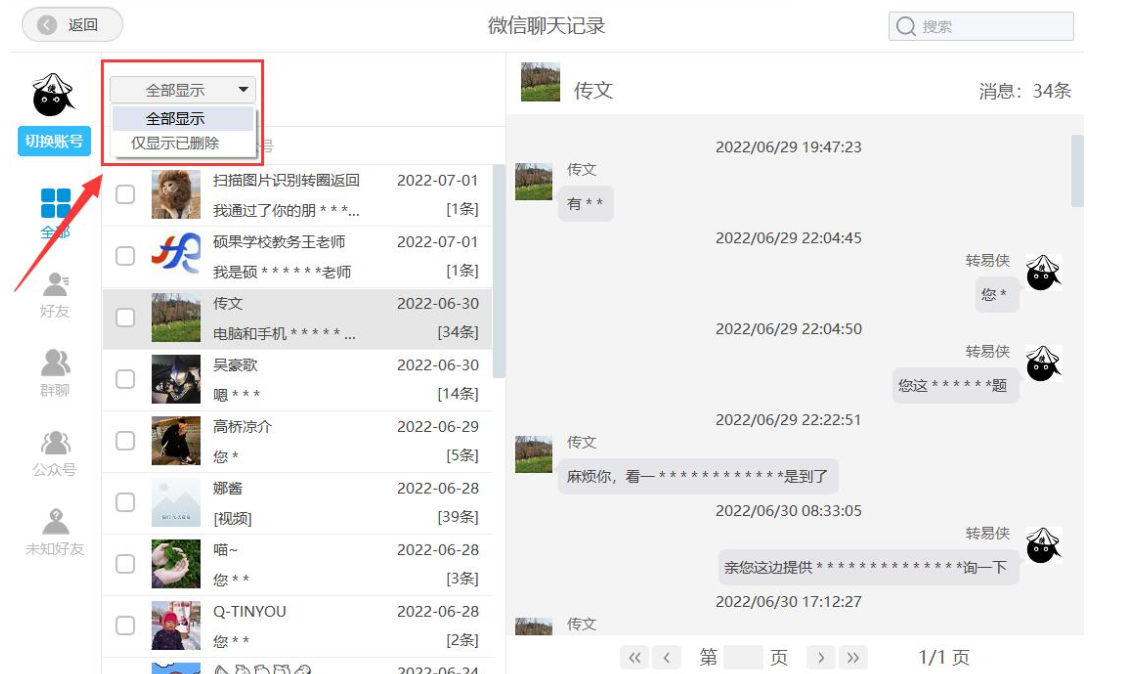Click message bubble 您这******题
This screenshot has height=674, width=1141.
tap(955, 386)
